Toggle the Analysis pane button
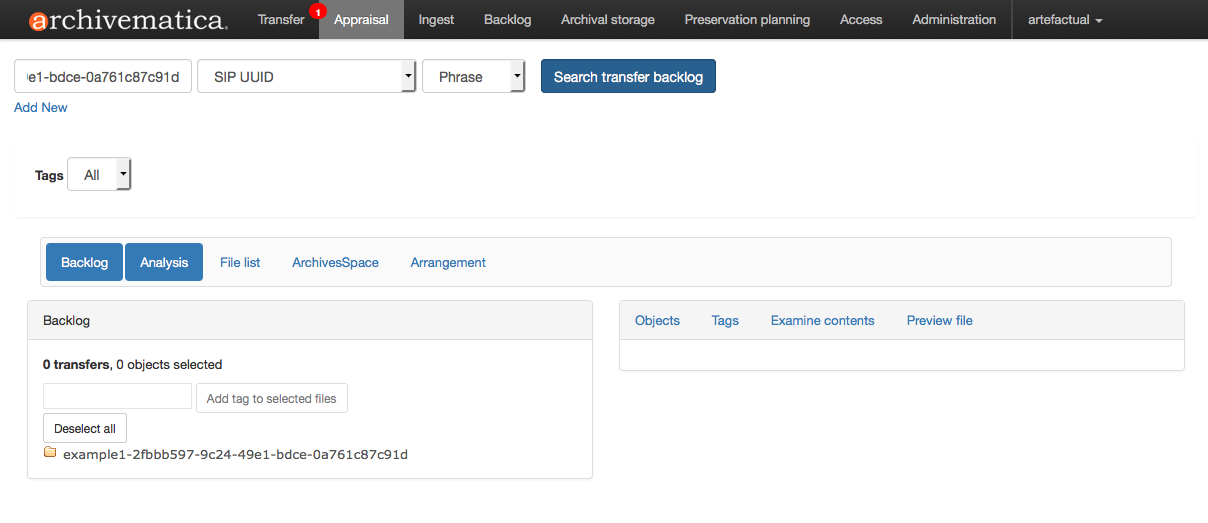 (x=164, y=262)
